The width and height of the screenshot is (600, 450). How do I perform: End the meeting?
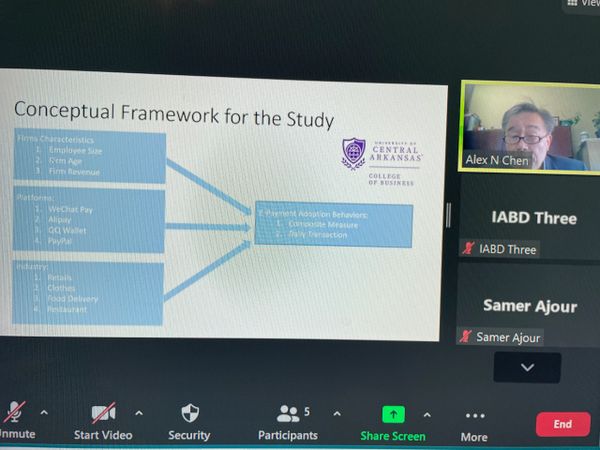[562, 424]
